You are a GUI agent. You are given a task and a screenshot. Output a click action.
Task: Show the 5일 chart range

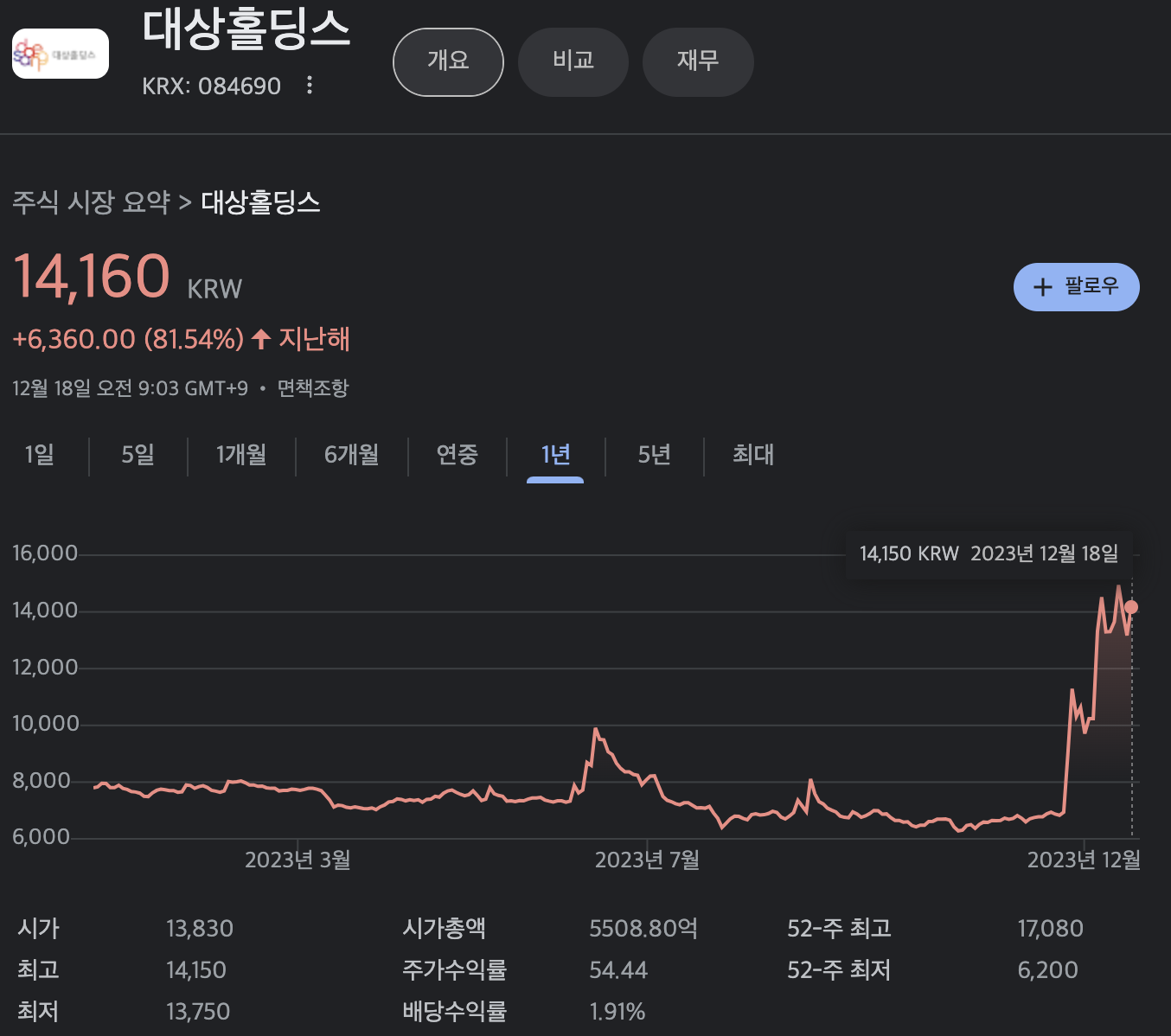pos(138,455)
